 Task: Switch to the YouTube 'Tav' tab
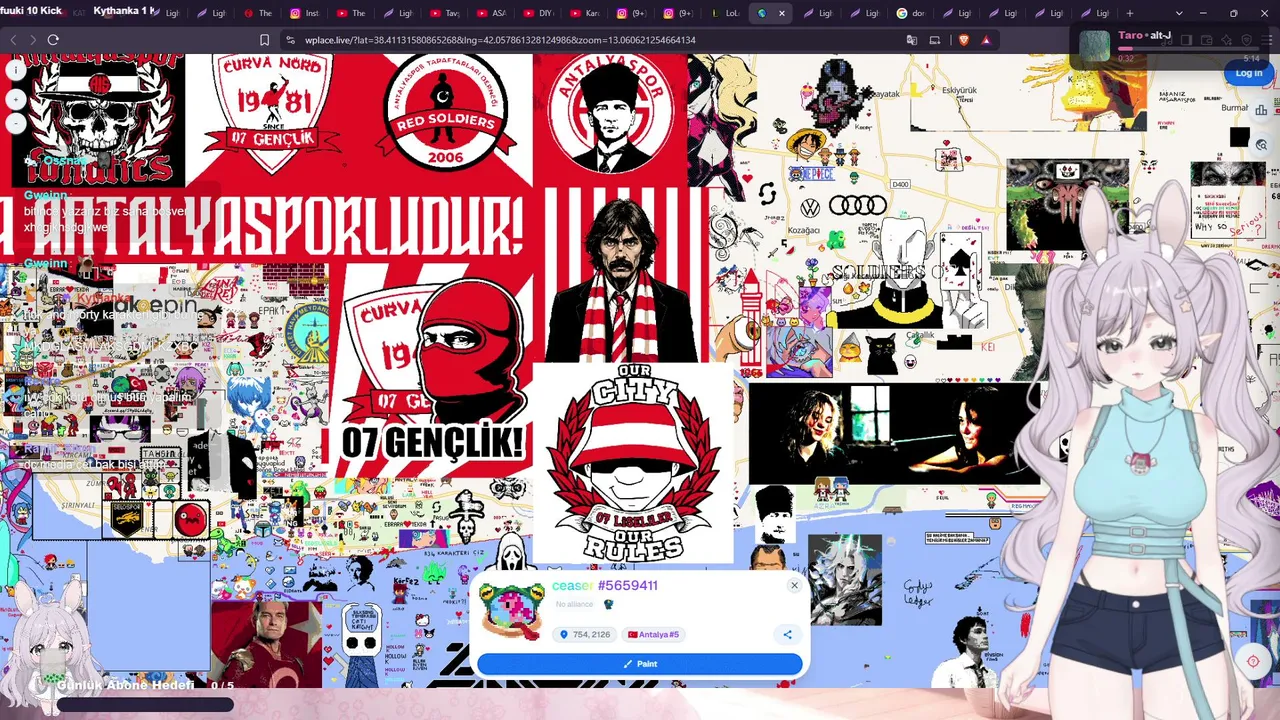(x=444, y=13)
